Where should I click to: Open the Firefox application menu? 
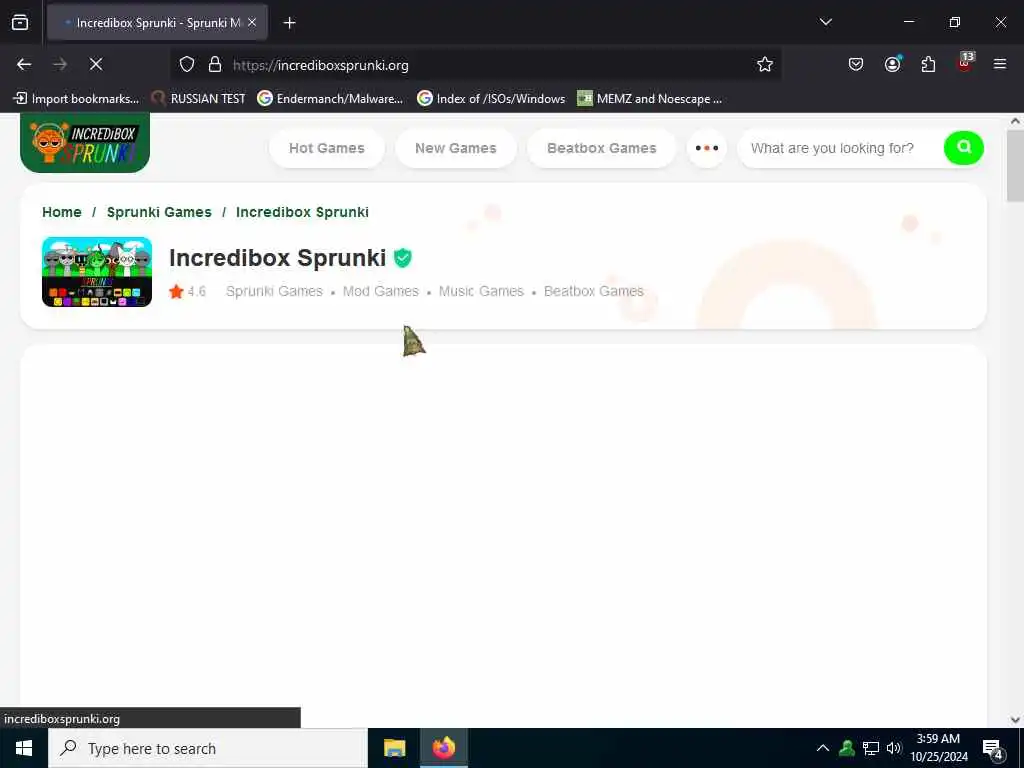click(x=999, y=64)
